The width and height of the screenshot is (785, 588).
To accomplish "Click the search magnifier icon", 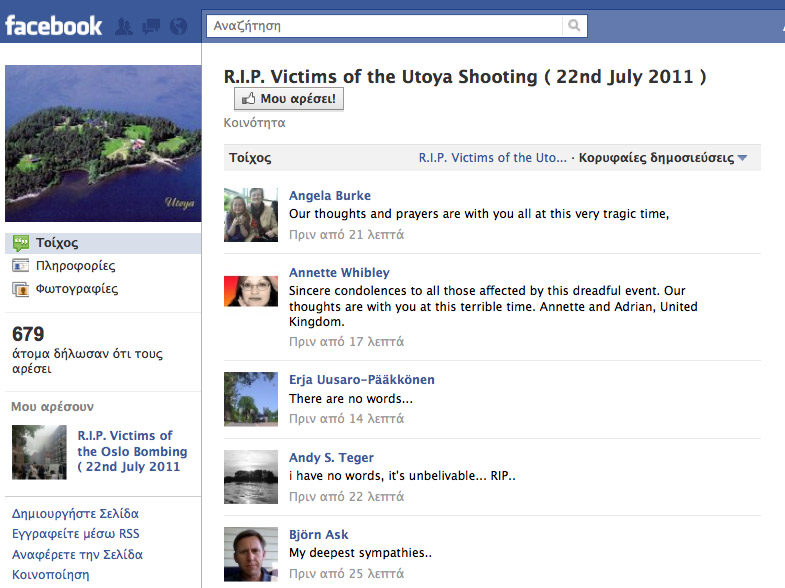I will coord(574,26).
